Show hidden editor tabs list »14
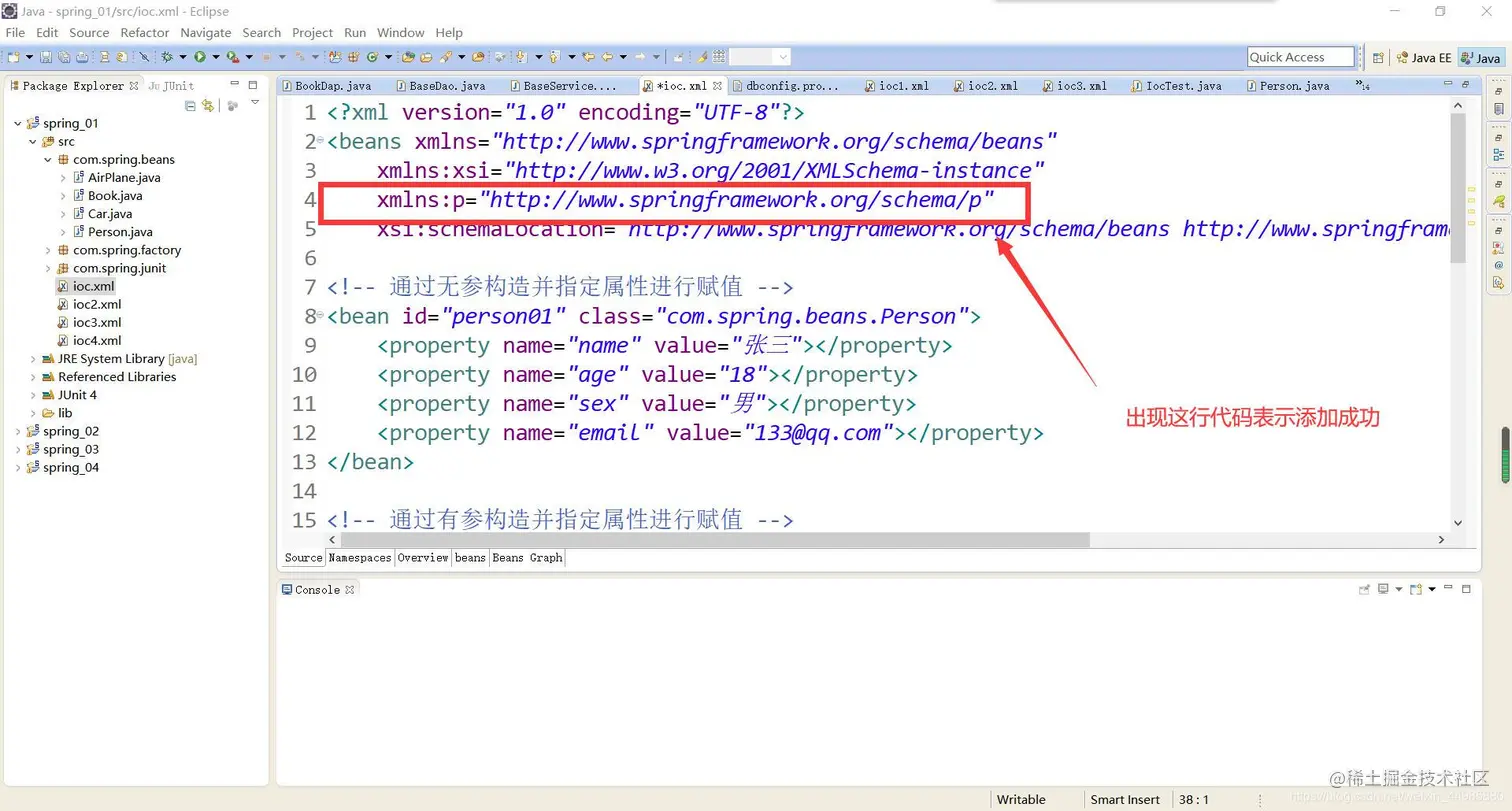The image size is (1512, 811). [x=1362, y=86]
